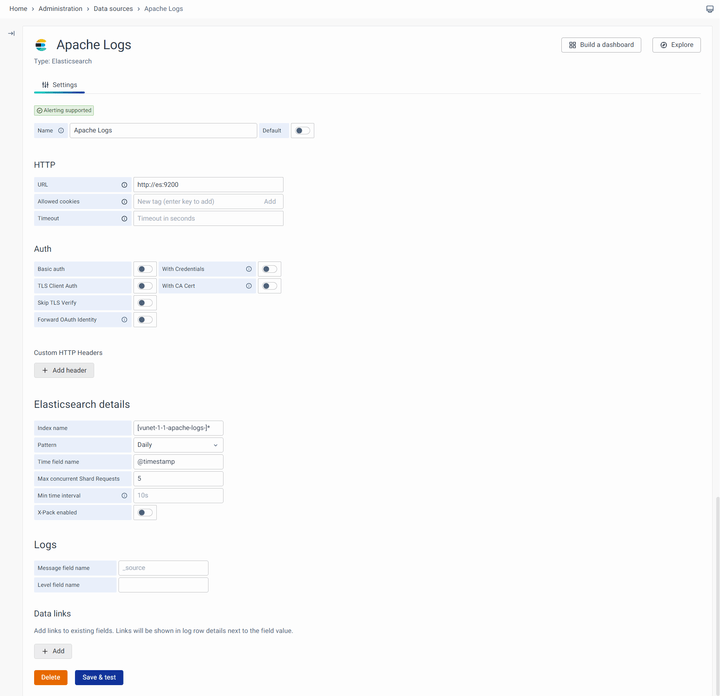The height and width of the screenshot is (696, 720).
Task: Click info icon beside Allowed cookies
Action: point(124,201)
